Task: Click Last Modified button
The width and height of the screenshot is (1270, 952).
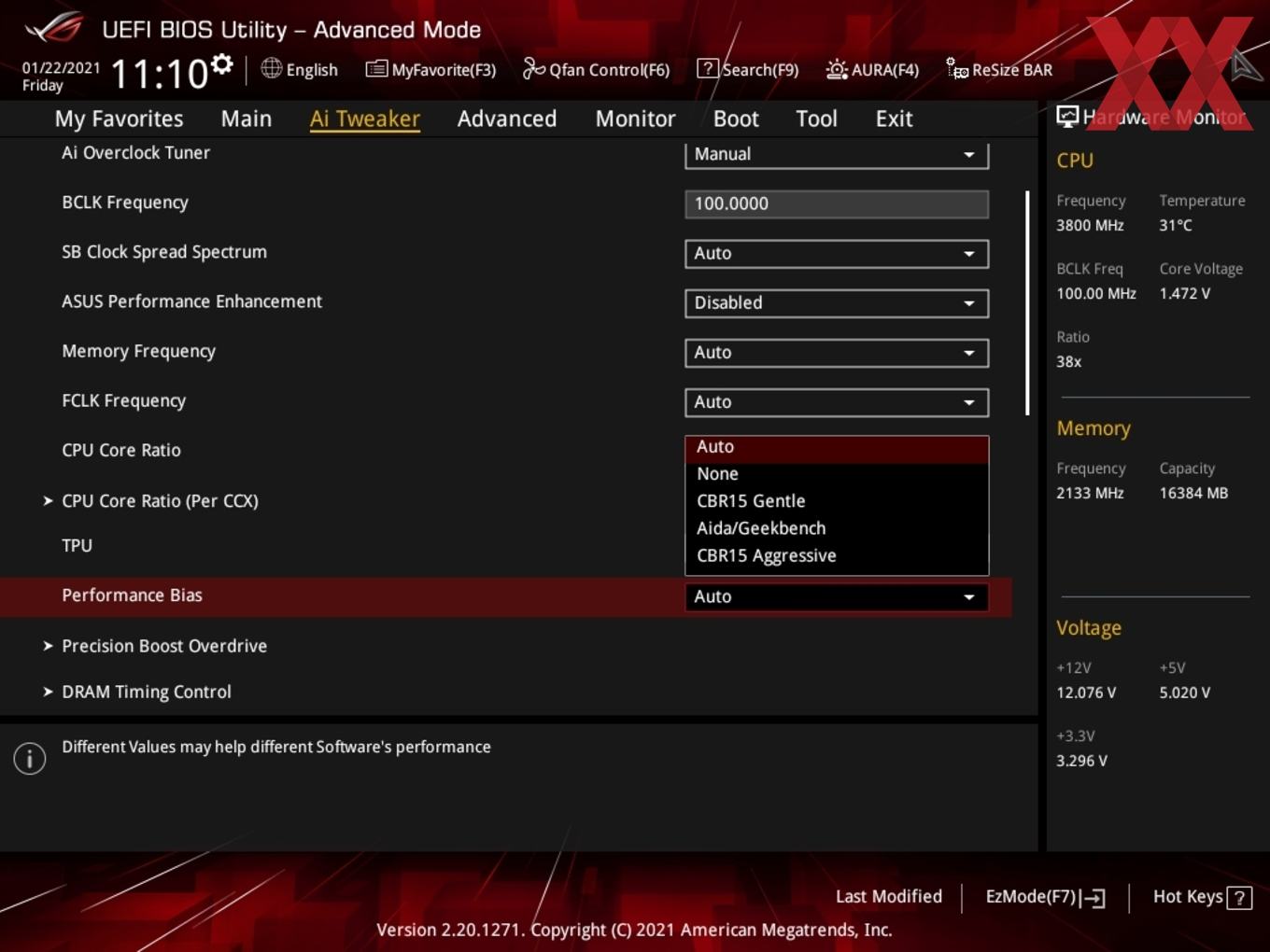Action: [x=888, y=897]
